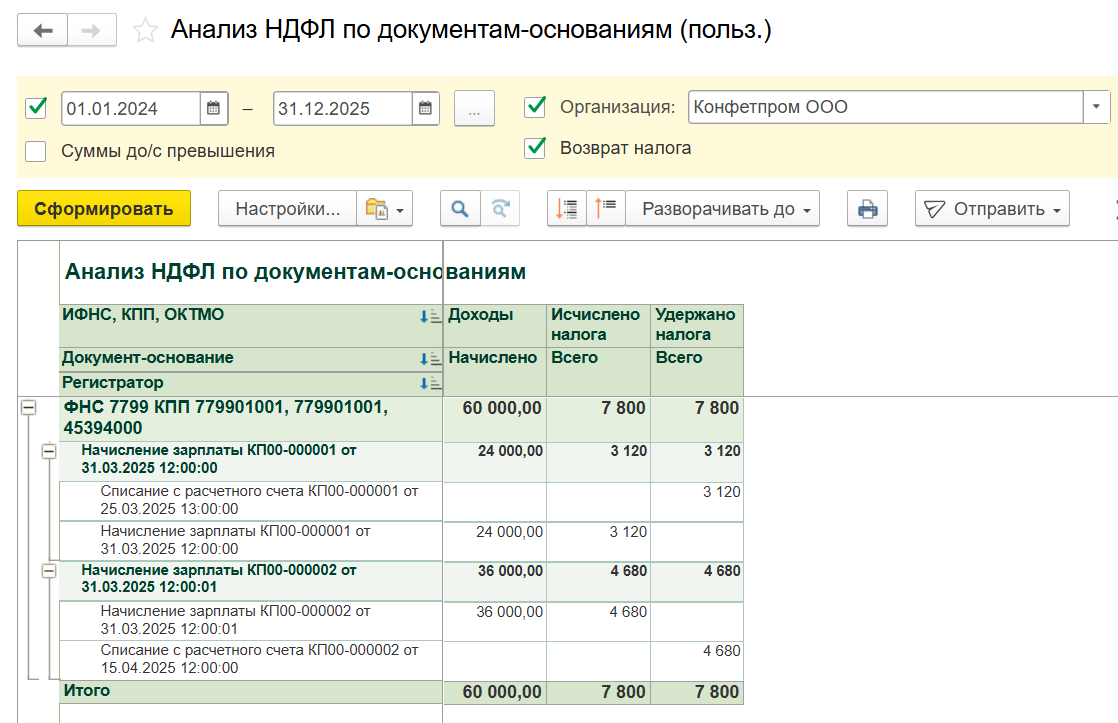Click the bold 4 680 calculated tax cell
The image size is (1118, 723).
point(598,581)
